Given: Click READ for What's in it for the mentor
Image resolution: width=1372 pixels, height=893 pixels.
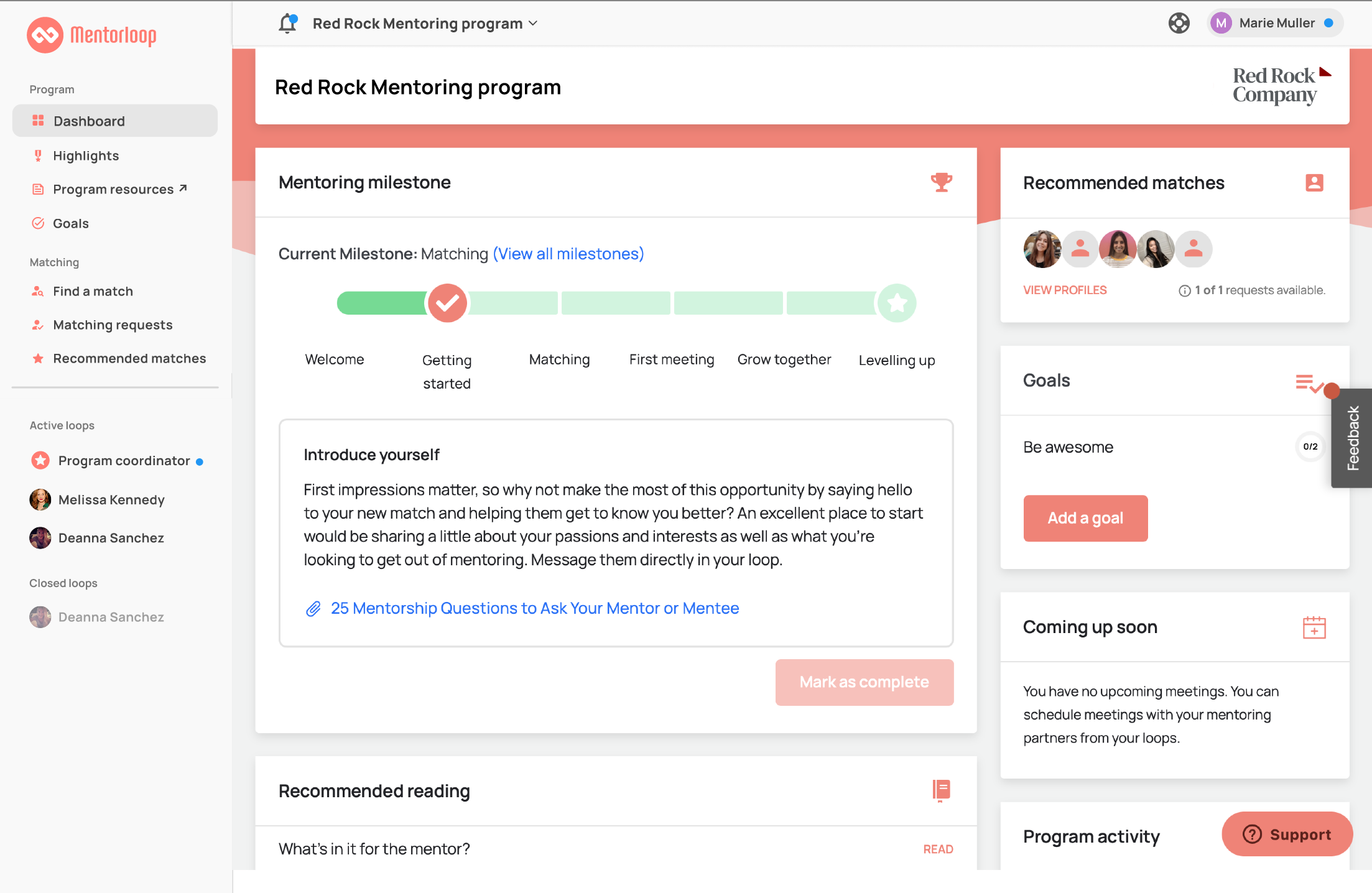Looking at the screenshot, I should [938, 849].
